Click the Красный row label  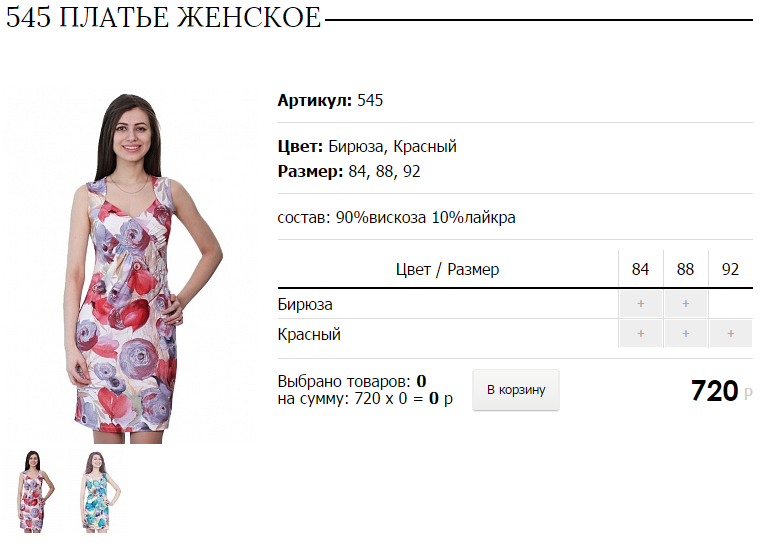(x=309, y=335)
